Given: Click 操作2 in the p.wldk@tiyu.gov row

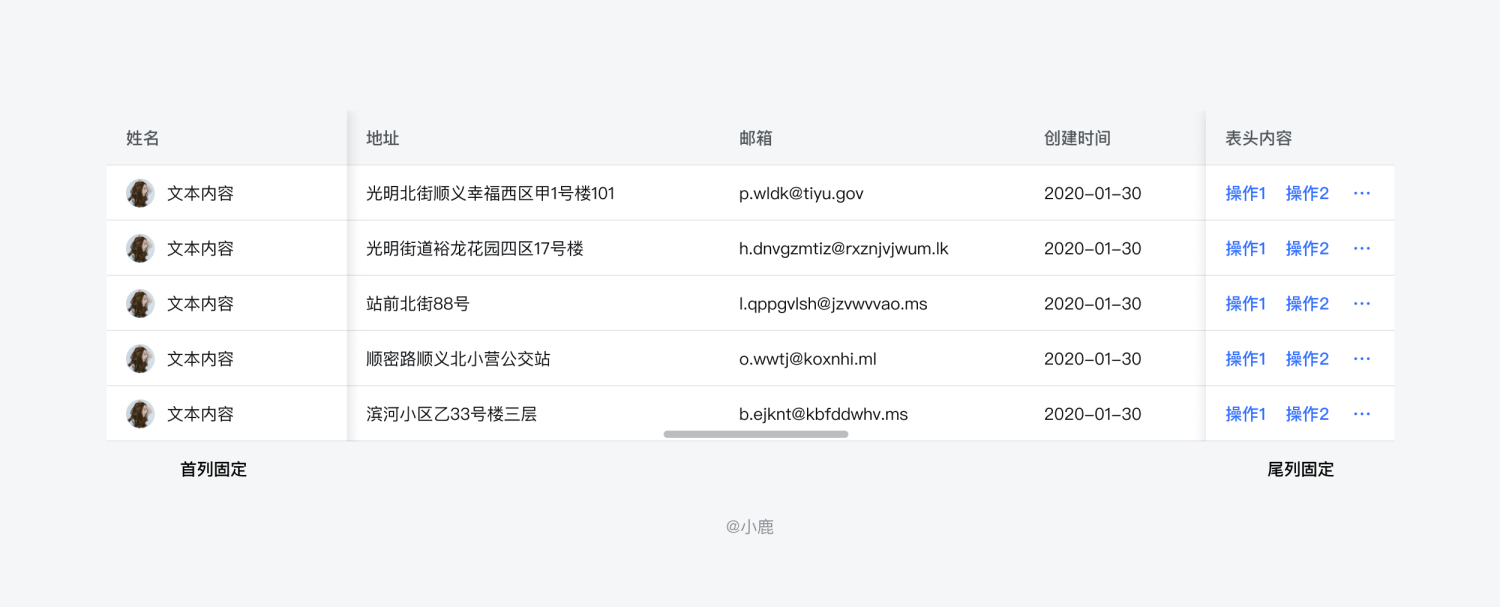Looking at the screenshot, I should (1307, 193).
